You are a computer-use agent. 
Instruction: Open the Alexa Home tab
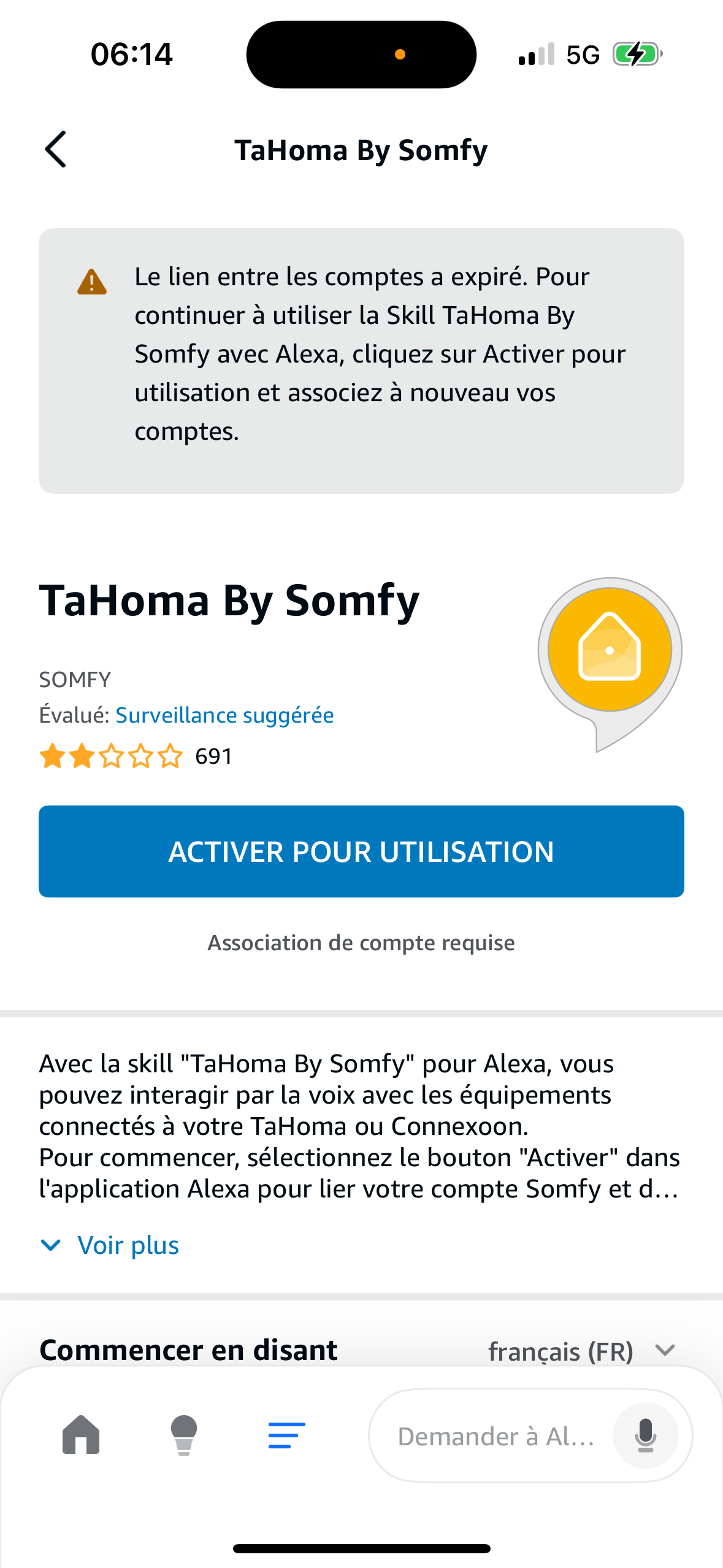pyautogui.click(x=81, y=1435)
